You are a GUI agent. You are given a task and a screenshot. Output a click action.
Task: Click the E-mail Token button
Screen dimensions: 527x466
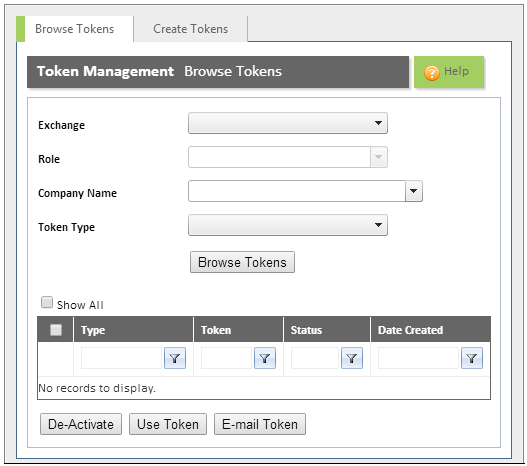click(x=260, y=424)
